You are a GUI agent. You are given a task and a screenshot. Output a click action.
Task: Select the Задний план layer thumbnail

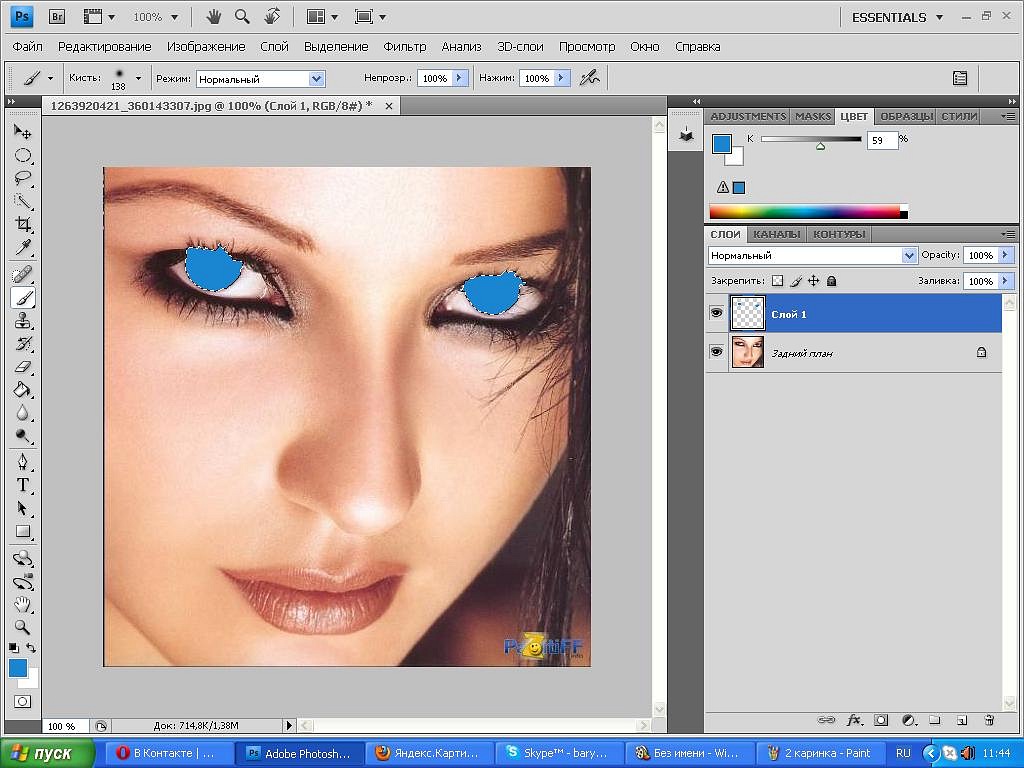pos(747,352)
